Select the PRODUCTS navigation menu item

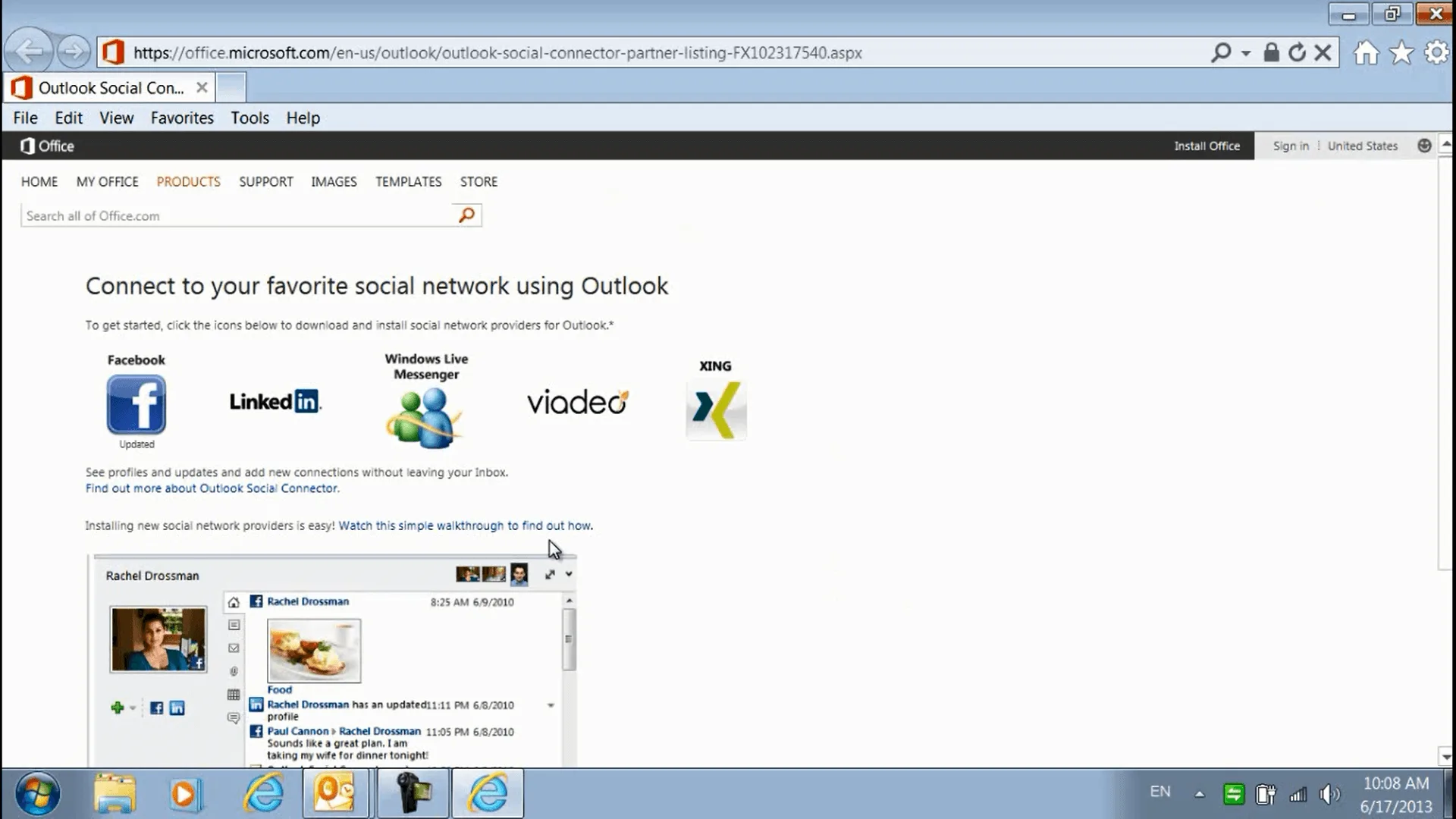(188, 181)
